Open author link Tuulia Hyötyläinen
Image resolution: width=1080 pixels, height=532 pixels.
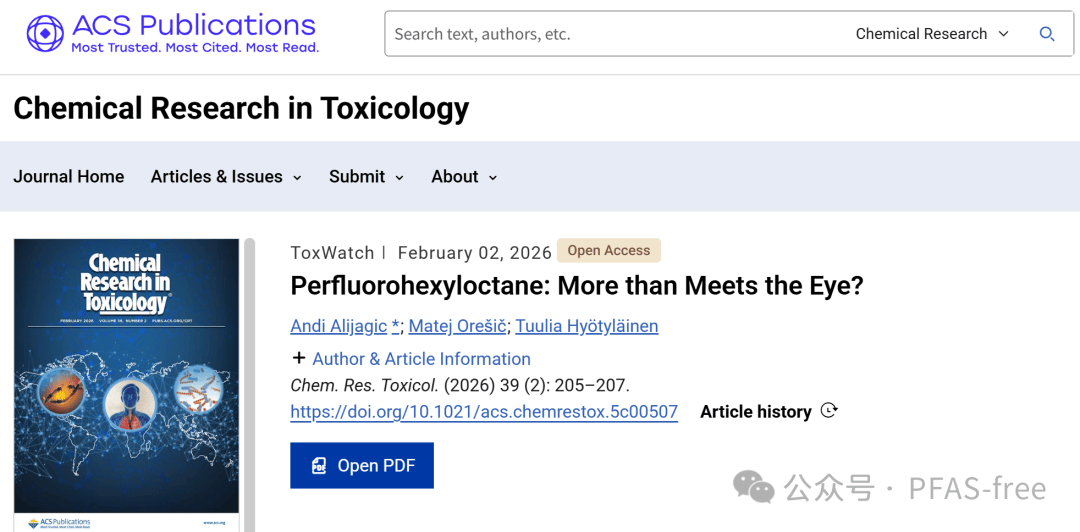click(x=587, y=326)
